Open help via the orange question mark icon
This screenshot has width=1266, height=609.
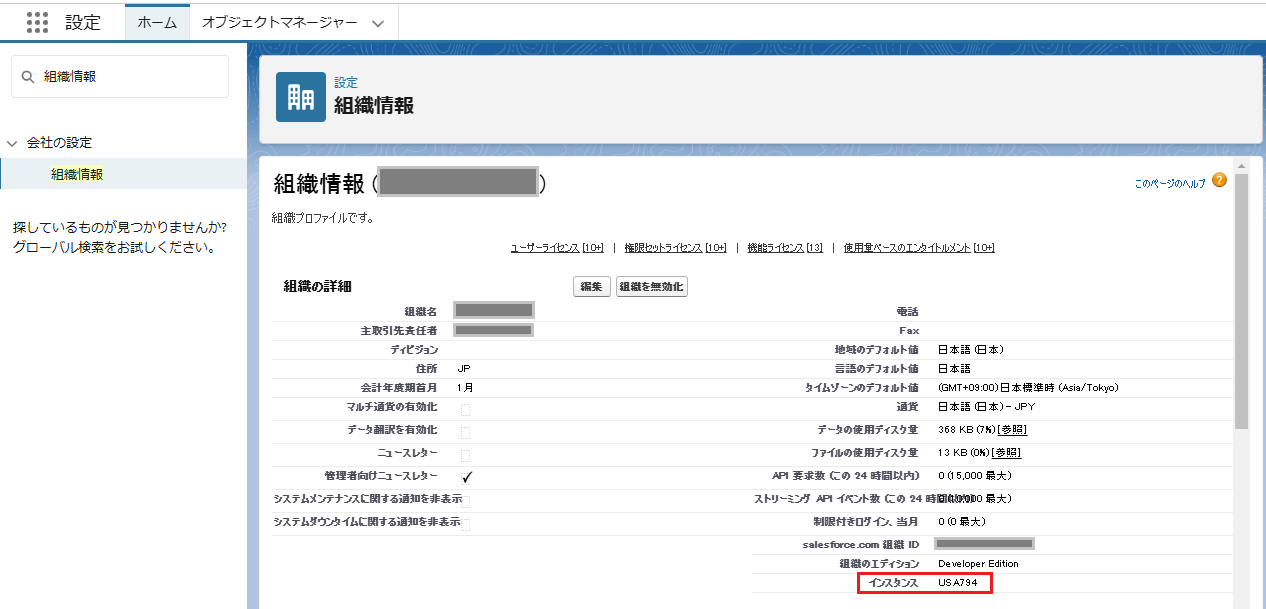coord(1218,181)
